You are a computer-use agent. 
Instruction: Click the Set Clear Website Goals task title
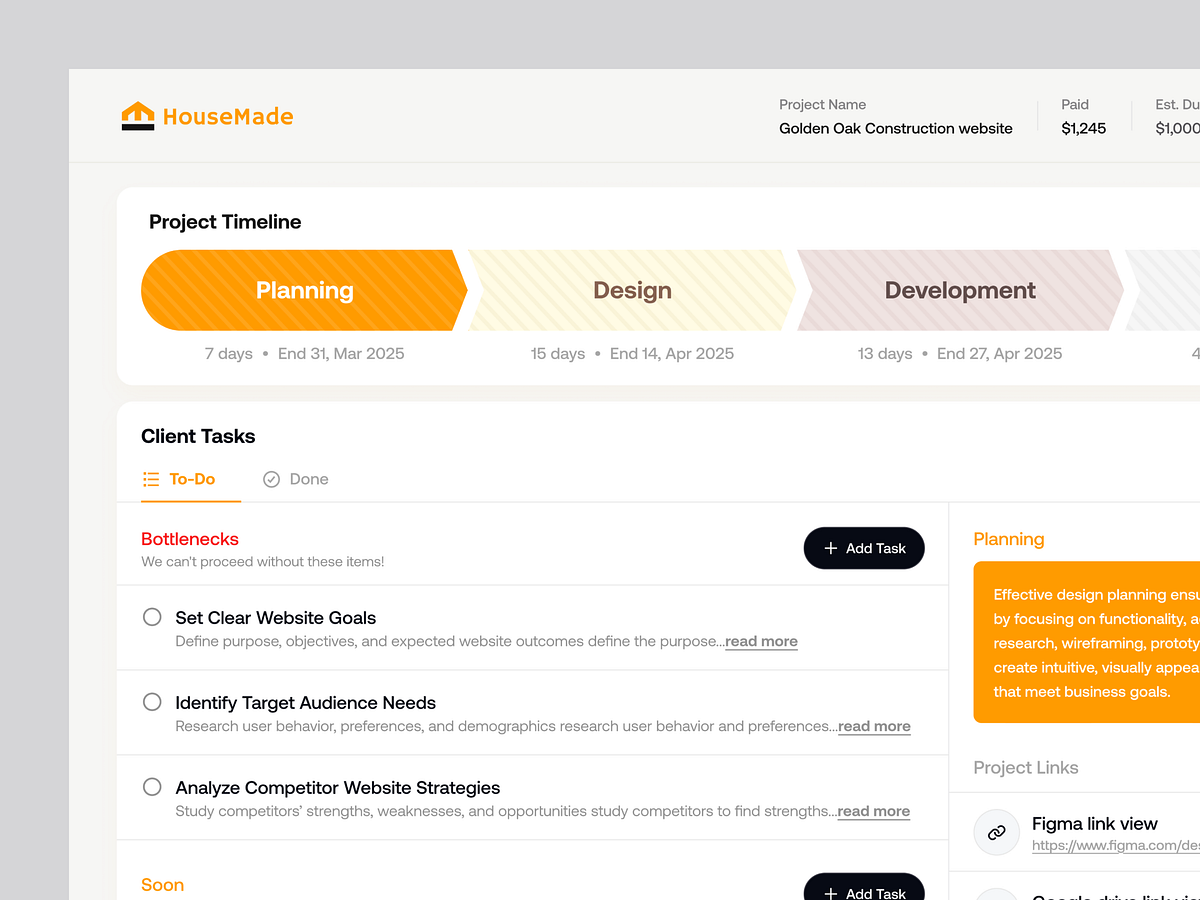276,618
